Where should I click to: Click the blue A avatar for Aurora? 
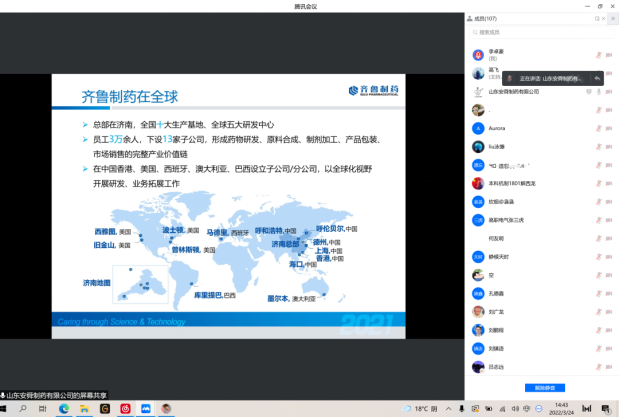tap(478, 128)
